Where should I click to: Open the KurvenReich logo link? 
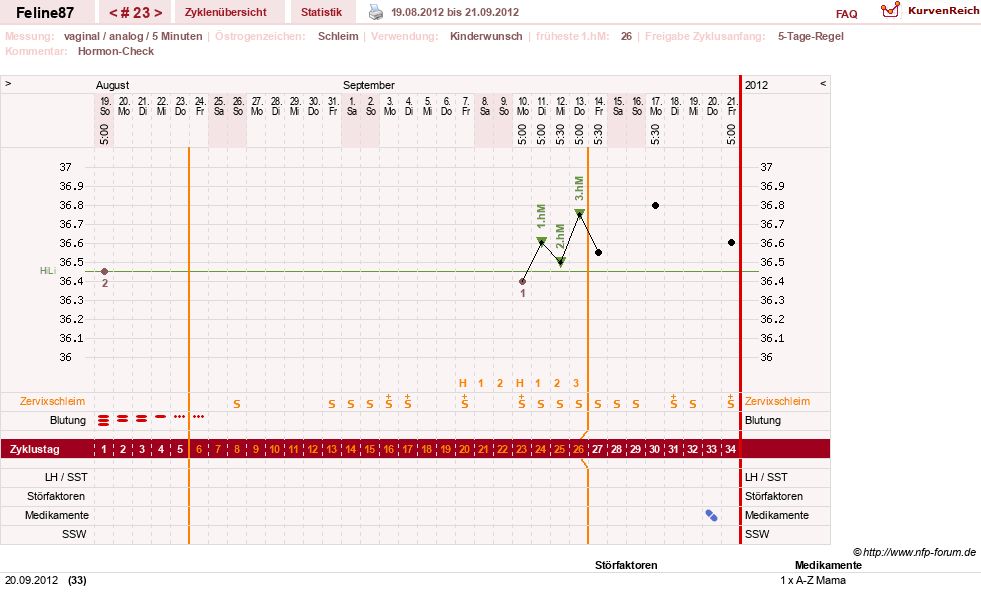930,11
